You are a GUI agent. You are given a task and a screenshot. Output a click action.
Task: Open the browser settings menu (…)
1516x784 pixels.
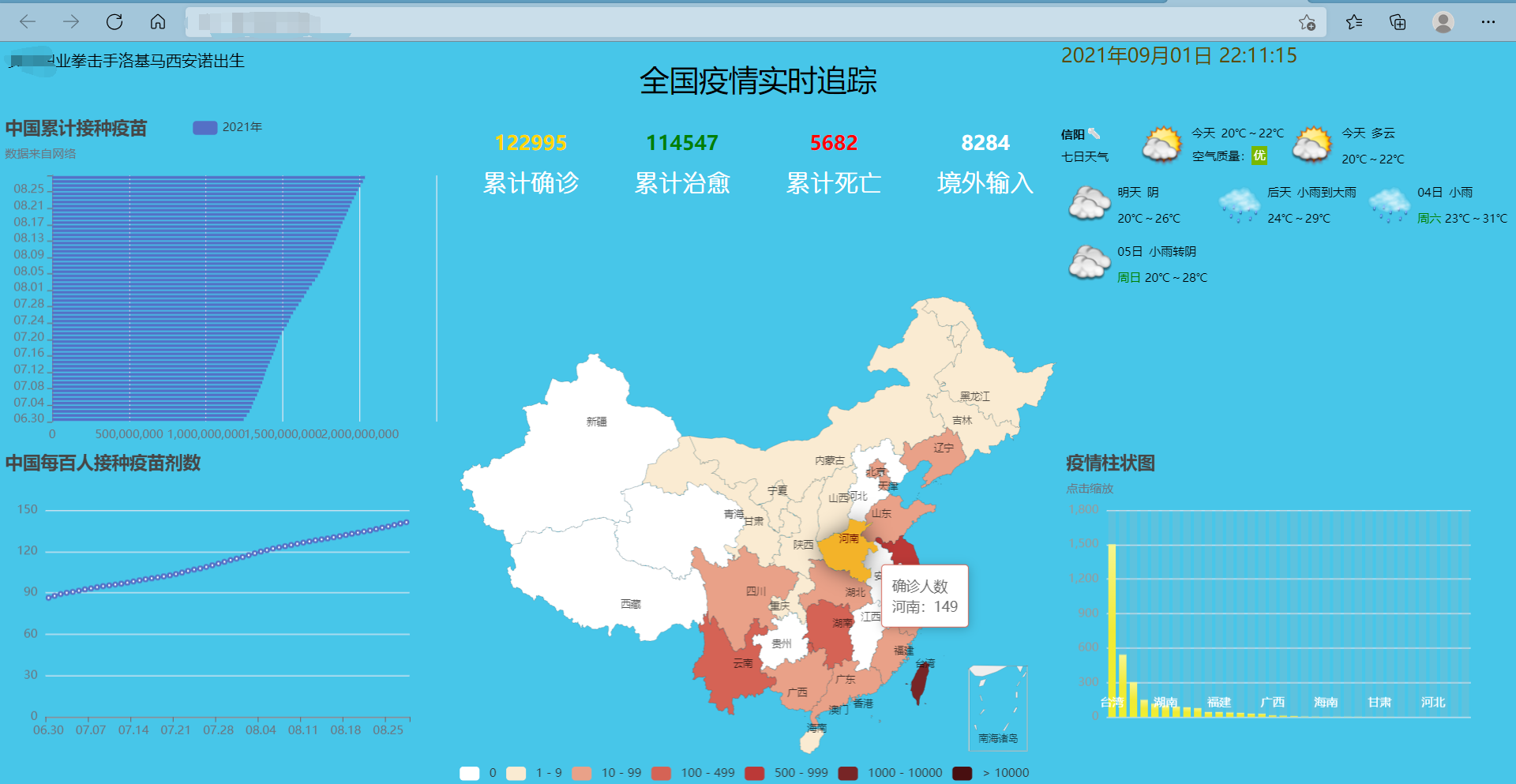[x=1488, y=22]
